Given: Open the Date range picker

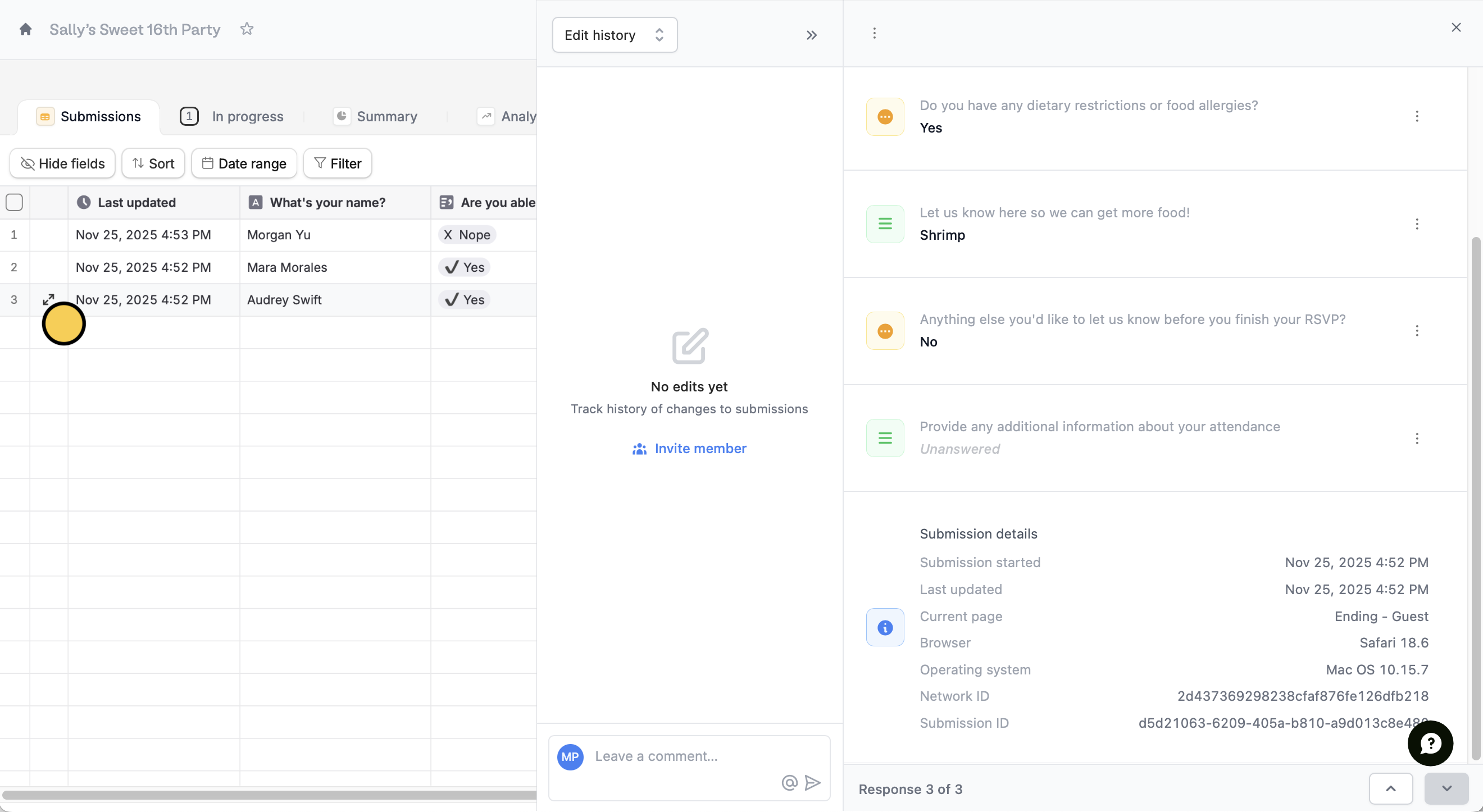Looking at the screenshot, I should point(244,163).
